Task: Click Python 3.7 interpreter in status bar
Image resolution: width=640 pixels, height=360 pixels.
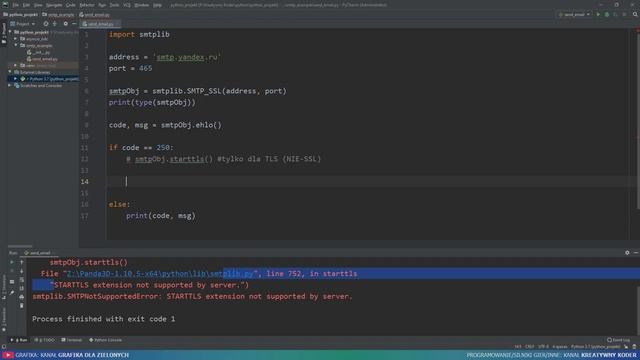Action: pos(595,347)
